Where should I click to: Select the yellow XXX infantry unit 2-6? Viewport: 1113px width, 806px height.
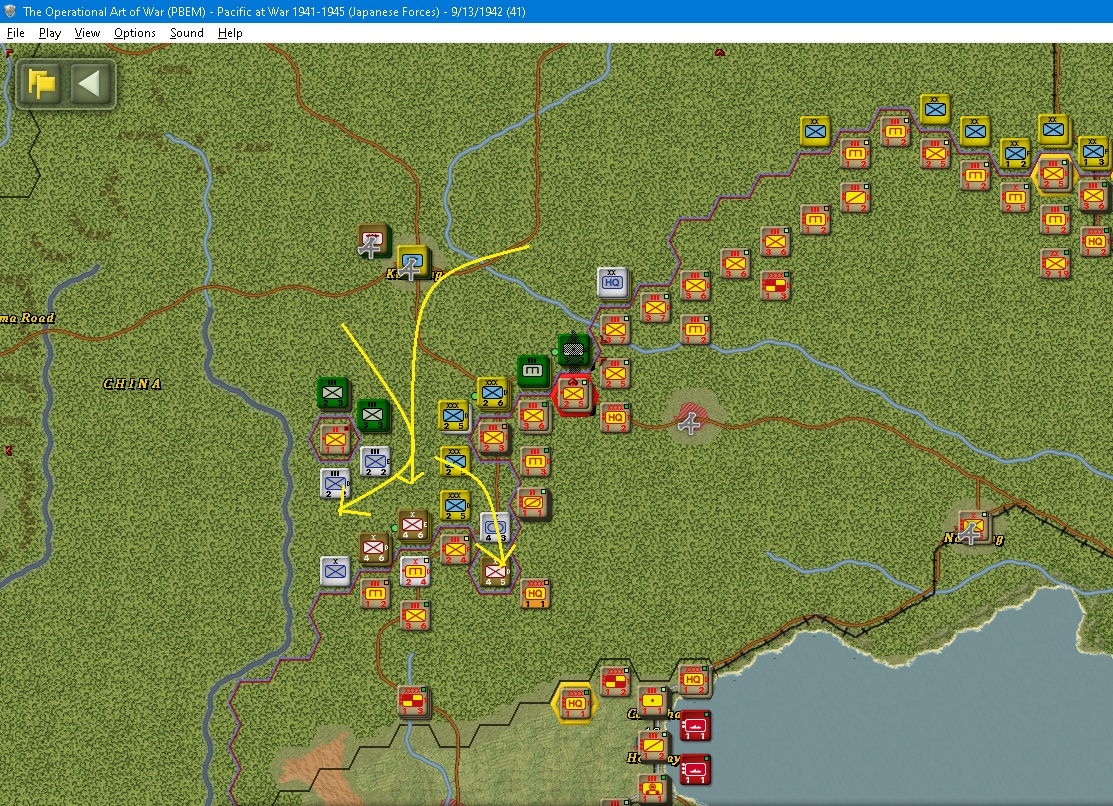coord(492,393)
